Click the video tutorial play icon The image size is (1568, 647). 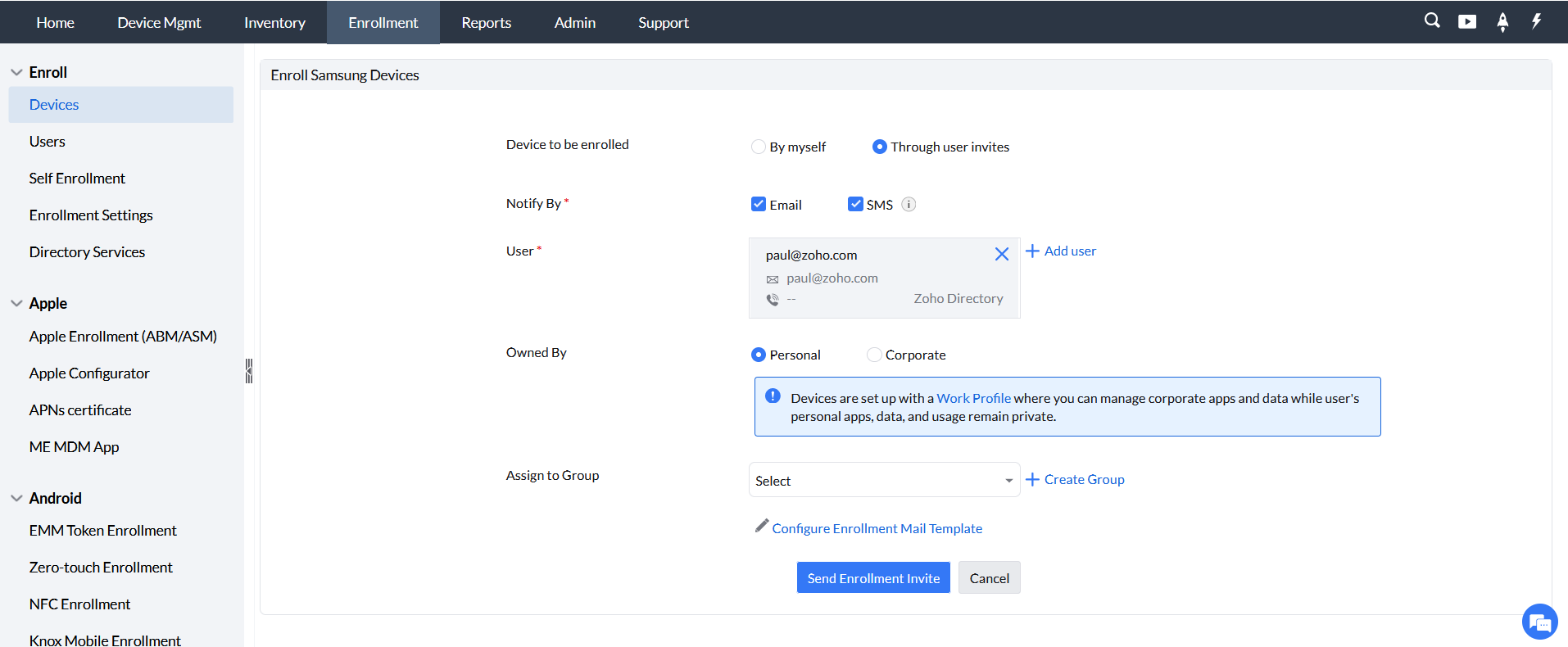tap(1466, 22)
